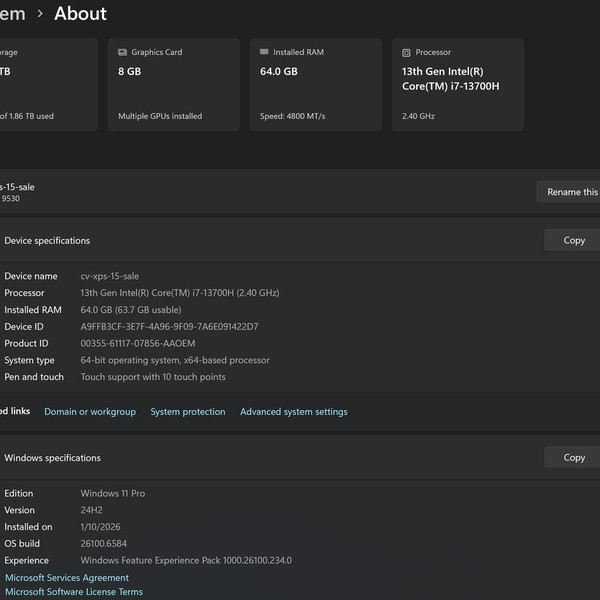Select the Windows 11 Pro edition value

(x=112, y=493)
